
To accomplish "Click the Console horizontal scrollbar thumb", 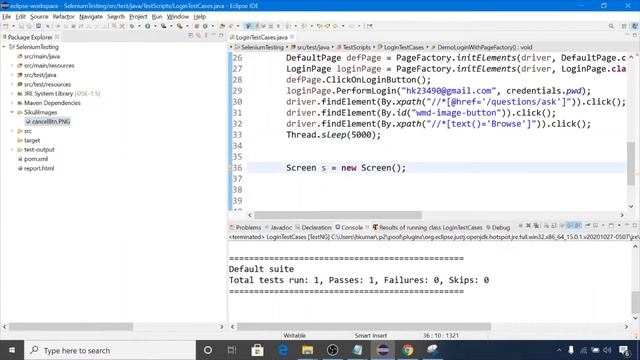I will point(364,327).
